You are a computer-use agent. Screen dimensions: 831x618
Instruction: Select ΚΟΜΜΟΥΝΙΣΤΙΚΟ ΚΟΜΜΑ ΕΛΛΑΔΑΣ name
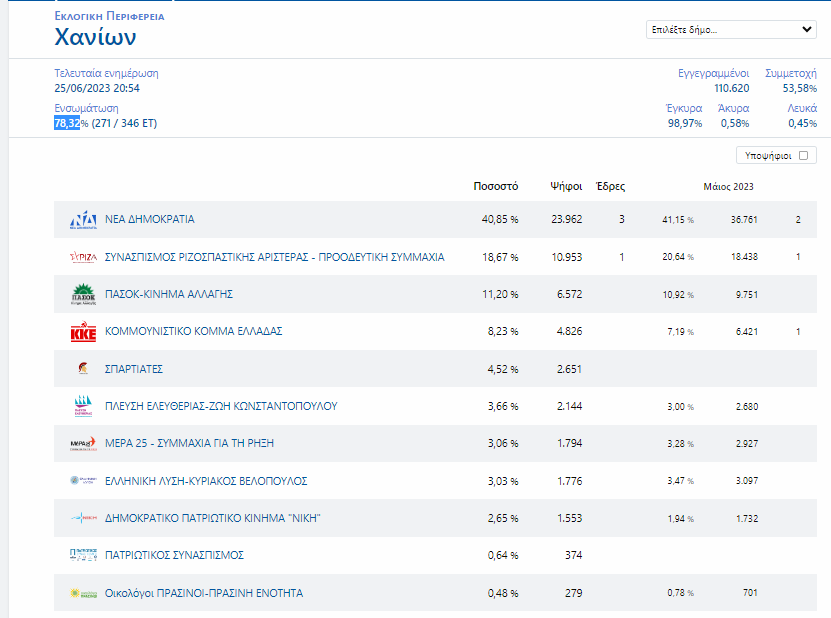[x=193, y=331]
